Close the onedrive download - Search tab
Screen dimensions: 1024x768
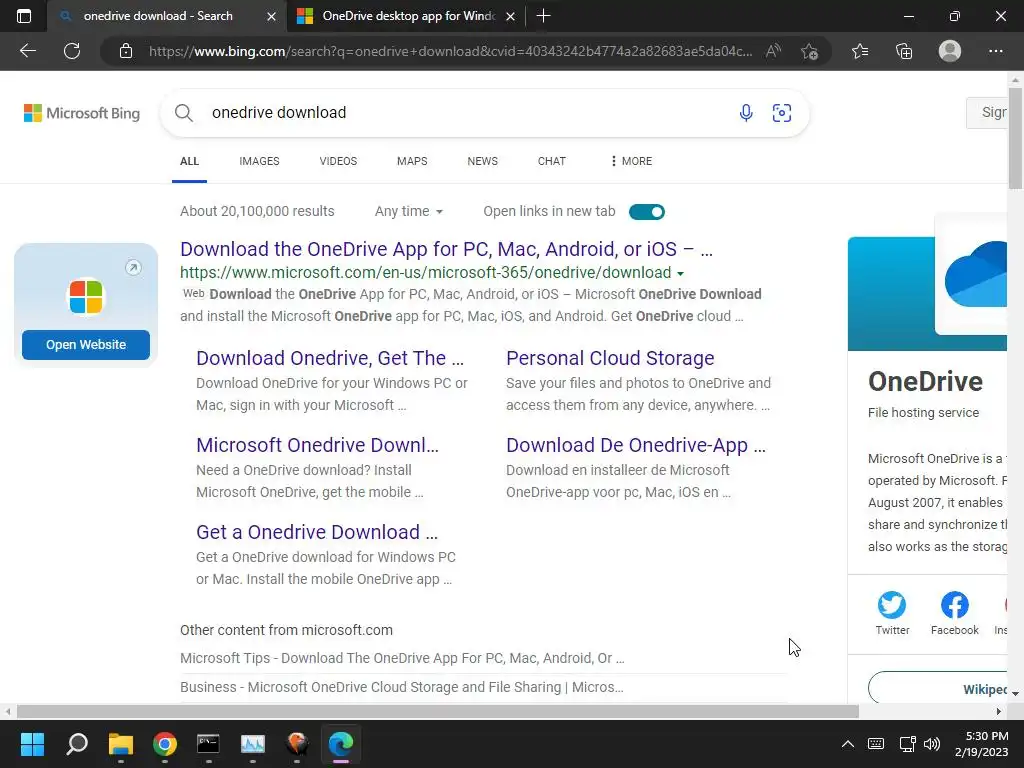272,16
